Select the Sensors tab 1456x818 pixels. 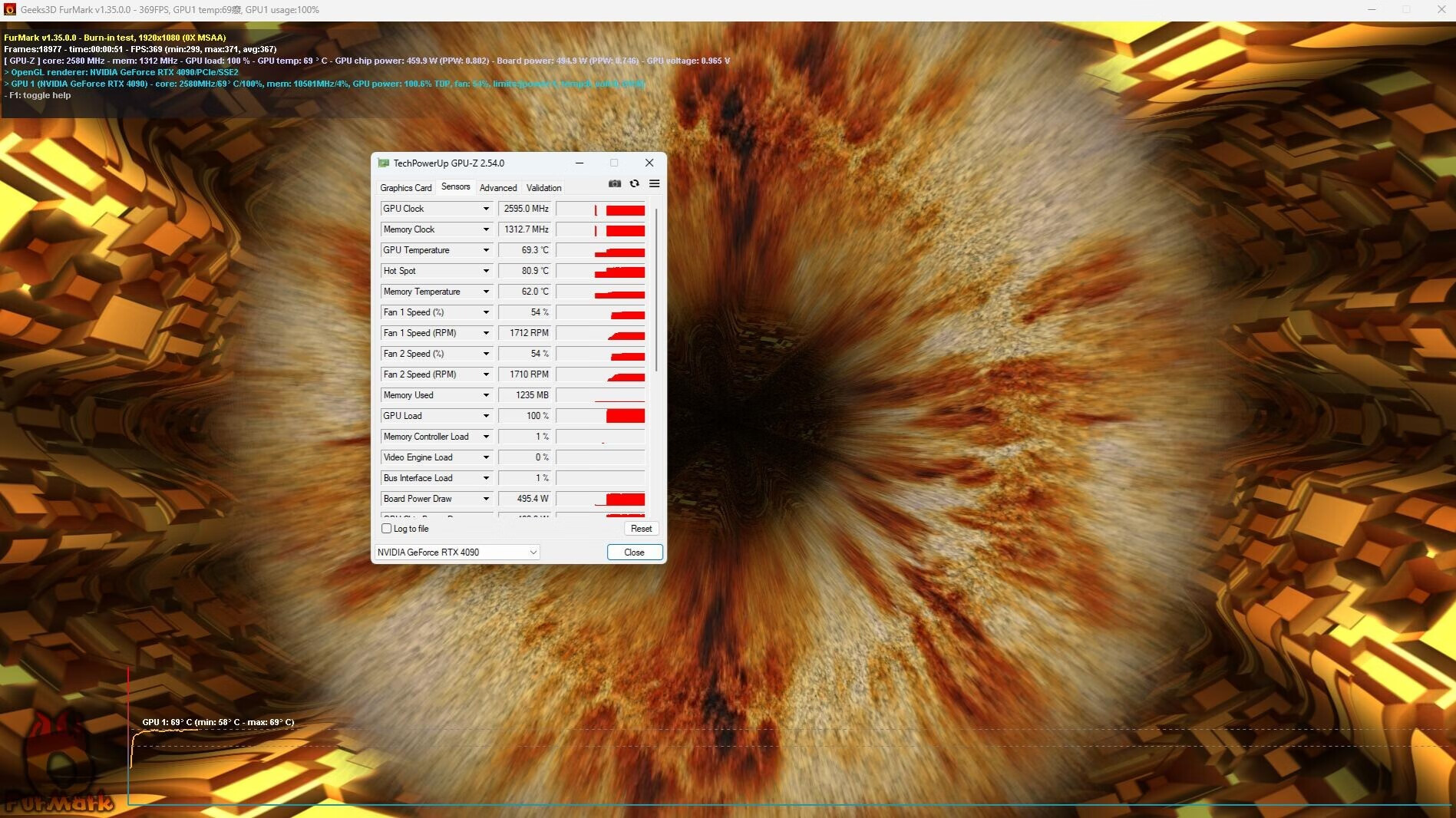coord(456,187)
